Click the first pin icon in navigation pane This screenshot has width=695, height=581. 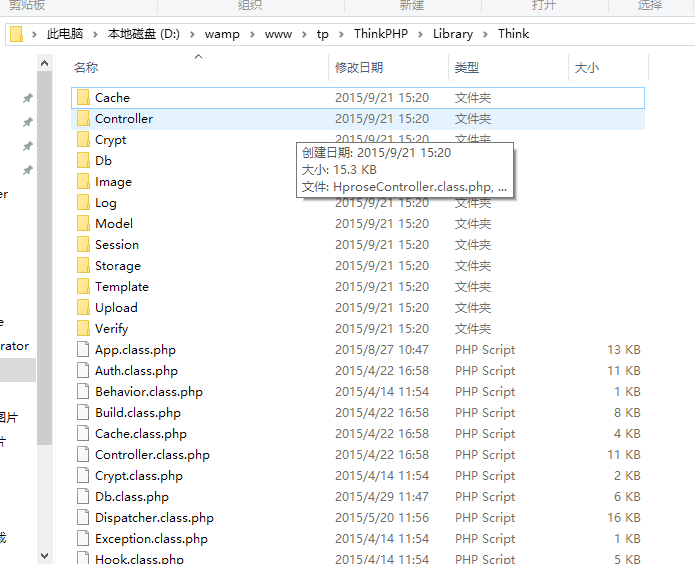click(27, 98)
